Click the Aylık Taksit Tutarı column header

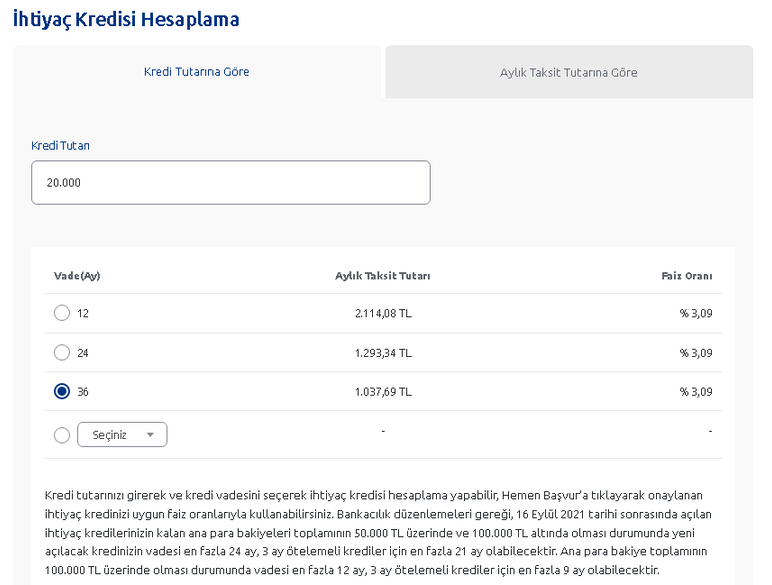[x=383, y=276]
